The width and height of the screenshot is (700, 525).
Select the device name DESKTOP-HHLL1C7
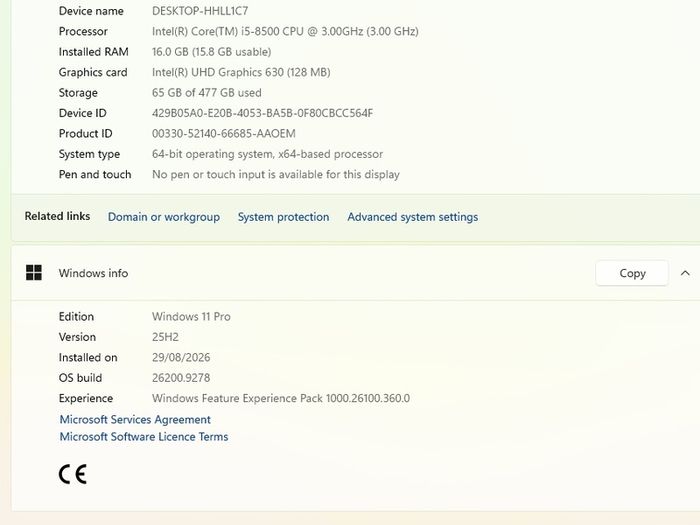tap(200, 11)
